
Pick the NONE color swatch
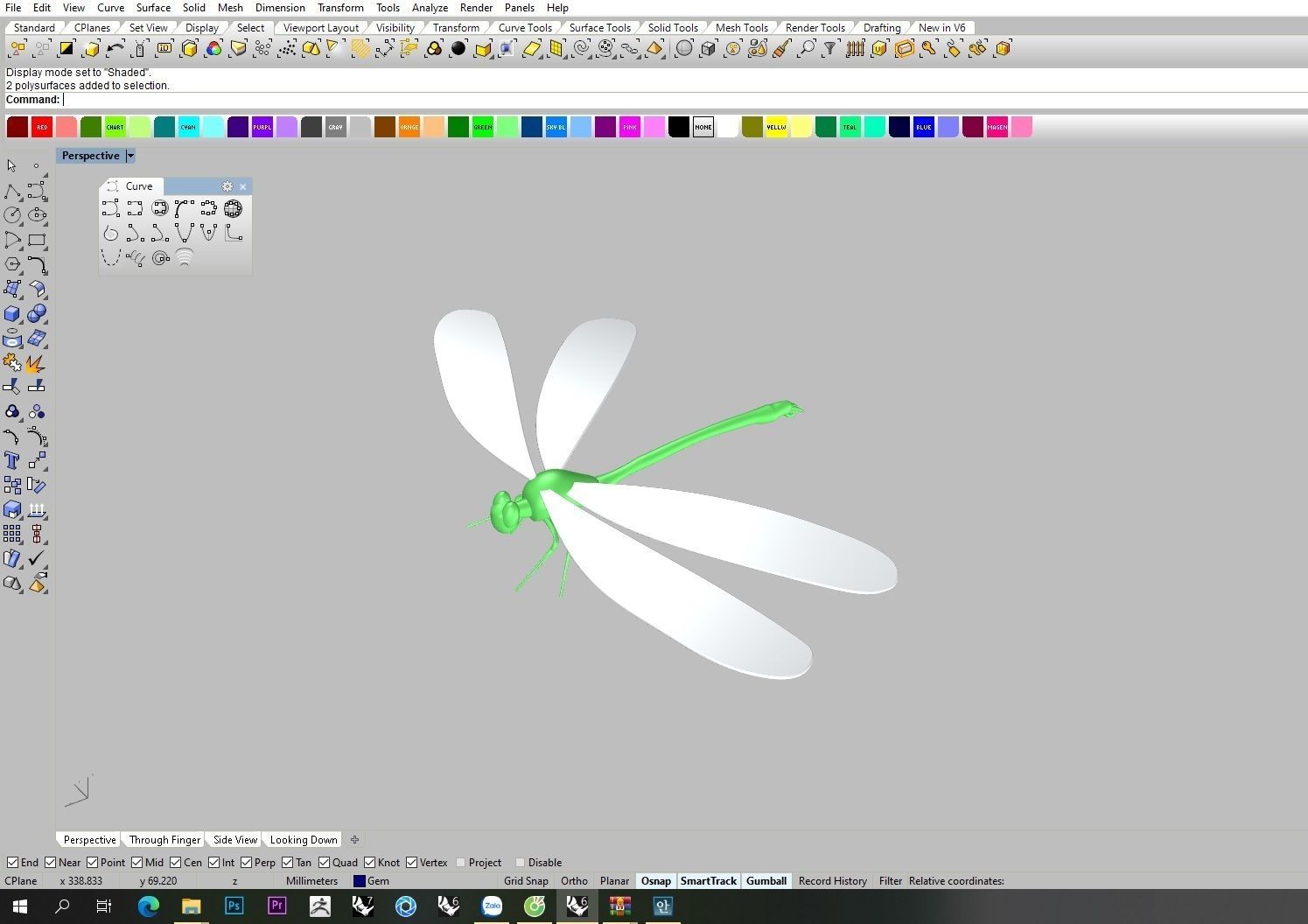(703, 127)
